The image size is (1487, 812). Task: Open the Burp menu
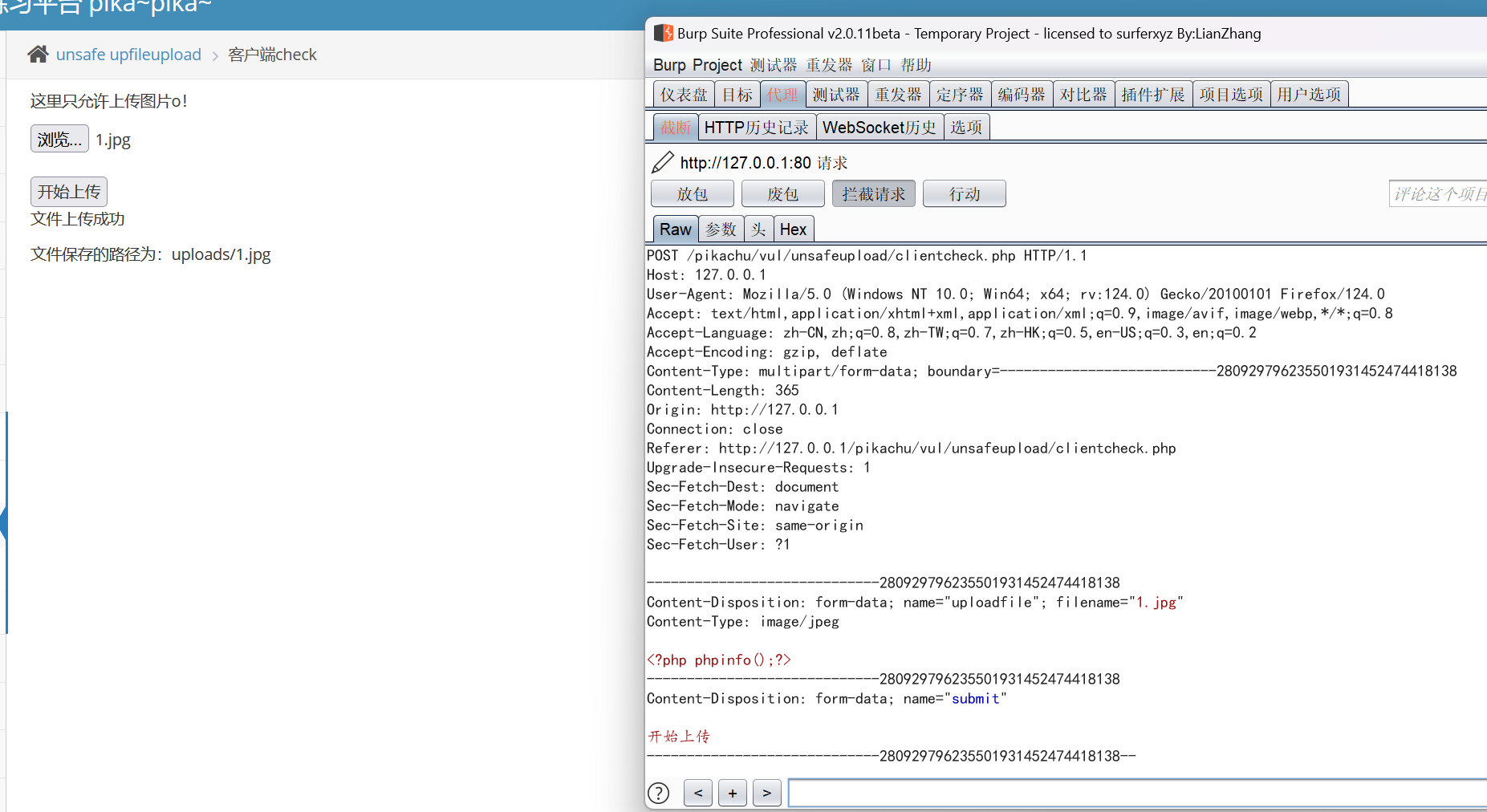click(x=669, y=65)
